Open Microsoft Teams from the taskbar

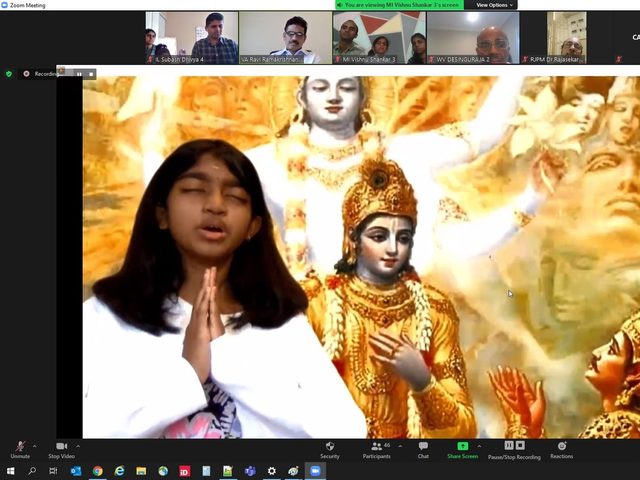tap(250, 471)
